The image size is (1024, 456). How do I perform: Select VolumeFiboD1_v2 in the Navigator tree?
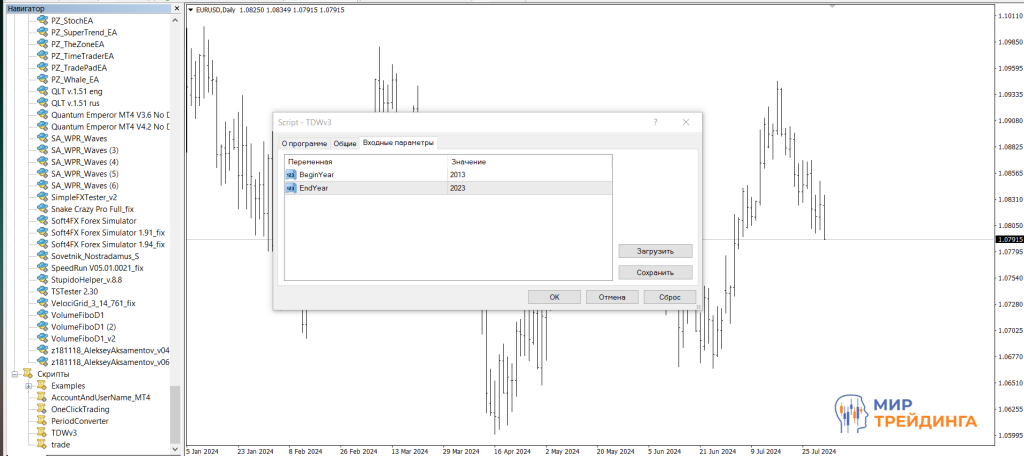pos(84,339)
